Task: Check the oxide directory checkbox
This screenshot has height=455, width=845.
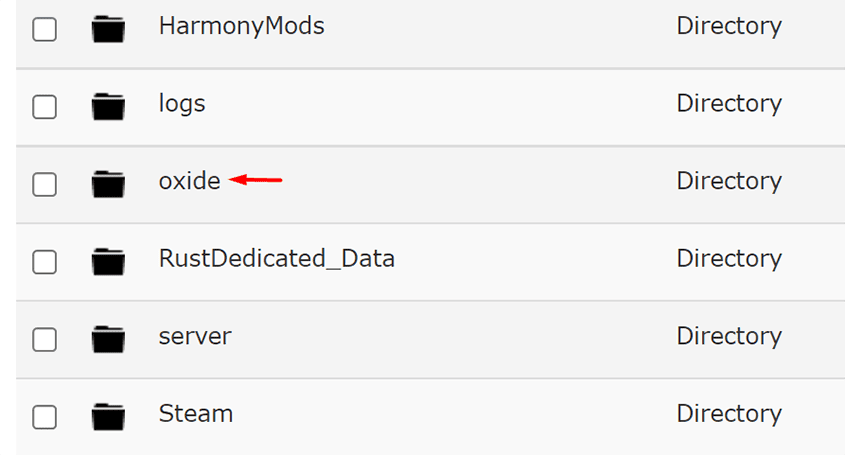Action: click(x=45, y=184)
